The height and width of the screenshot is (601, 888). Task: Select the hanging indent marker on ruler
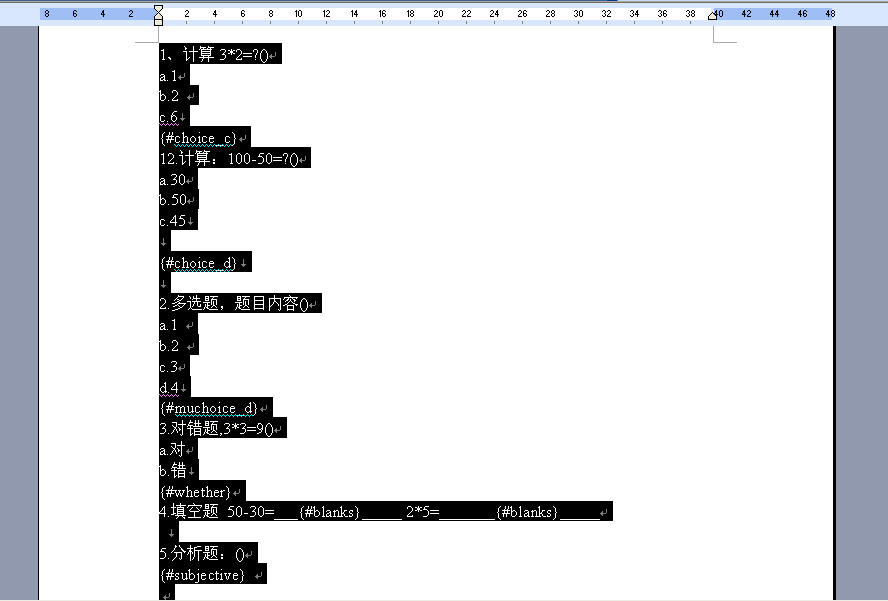[x=157, y=18]
